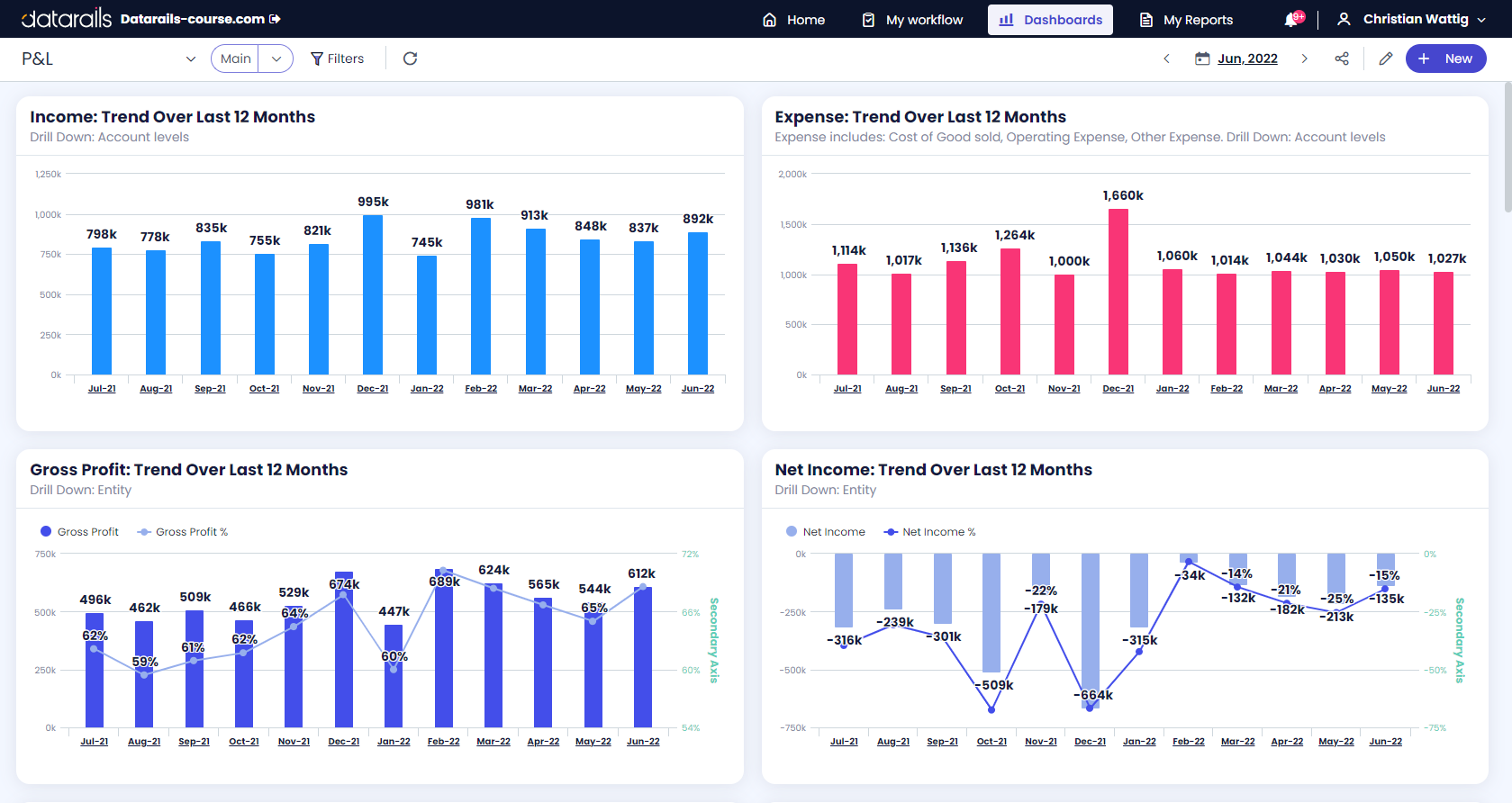Toggle the Gross Profit % legend series
1512x803 pixels.
click(183, 532)
